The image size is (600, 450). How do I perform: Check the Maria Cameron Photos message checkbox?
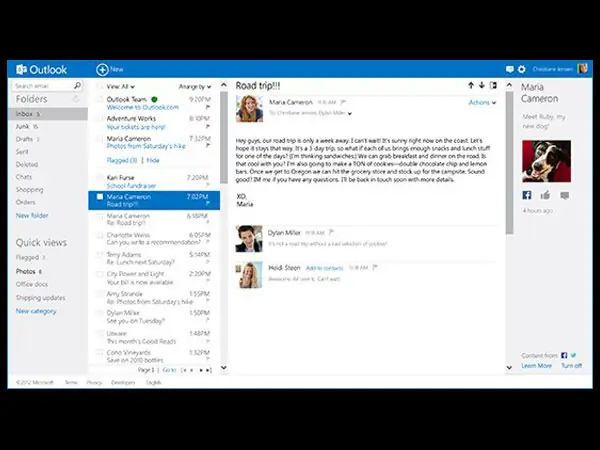coord(99,139)
